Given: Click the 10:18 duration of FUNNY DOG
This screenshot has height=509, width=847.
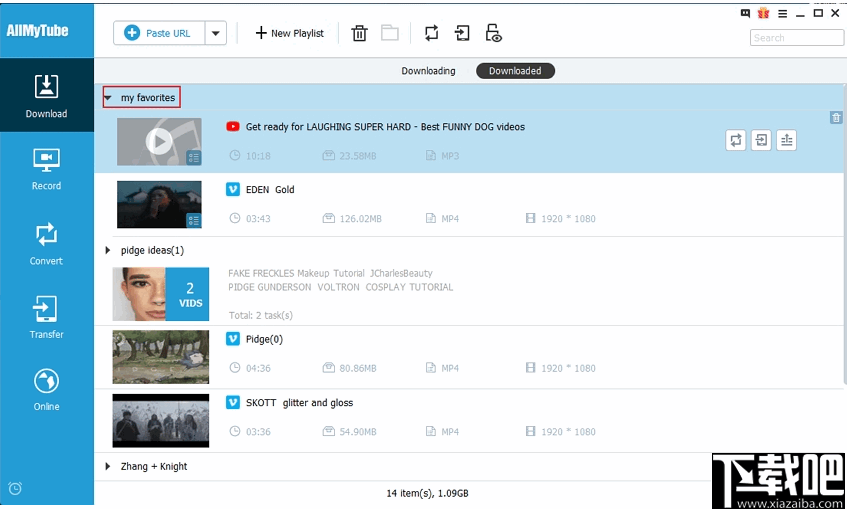Looking at the screenshot, I should pyautogui.click(x=258, y=156).
